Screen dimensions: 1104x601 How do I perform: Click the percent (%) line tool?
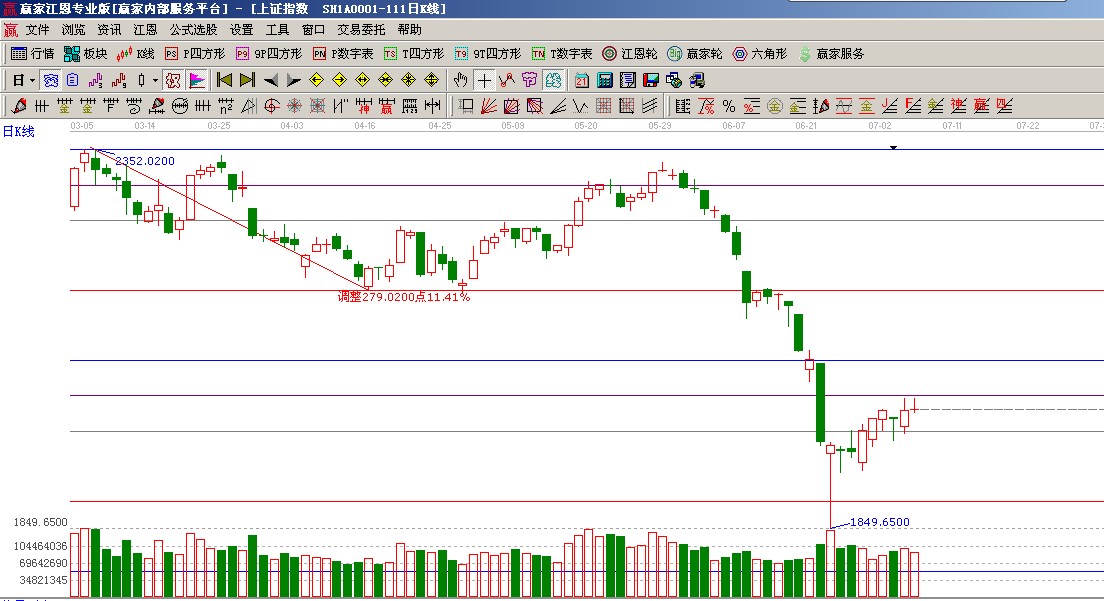point(729,106)
